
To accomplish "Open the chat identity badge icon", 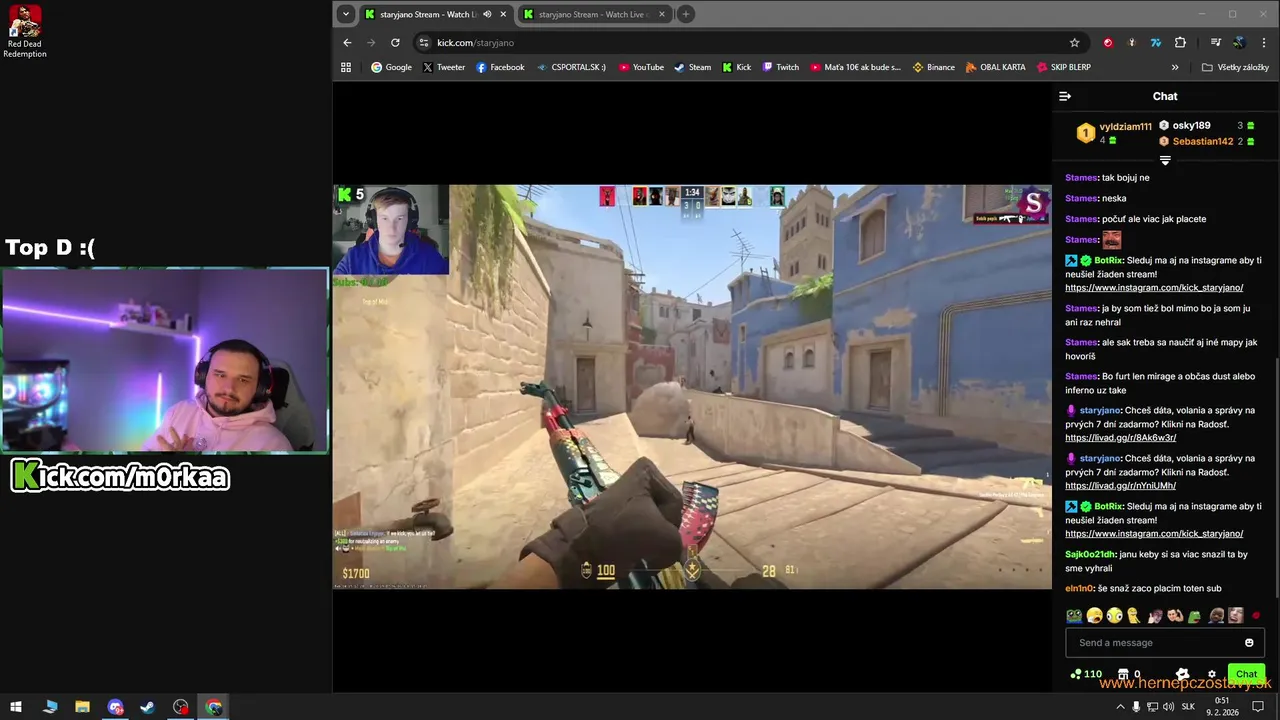I will 1183,674.
